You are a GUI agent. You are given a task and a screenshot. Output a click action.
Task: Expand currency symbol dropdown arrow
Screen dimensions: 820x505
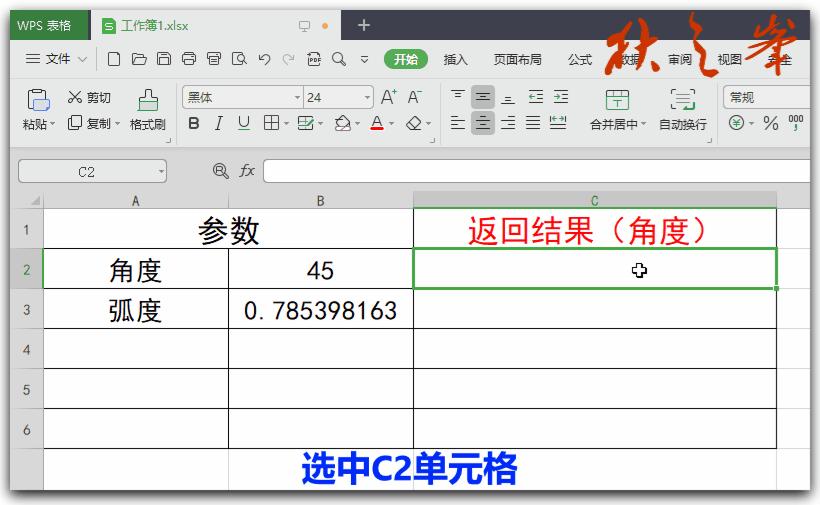751,124
